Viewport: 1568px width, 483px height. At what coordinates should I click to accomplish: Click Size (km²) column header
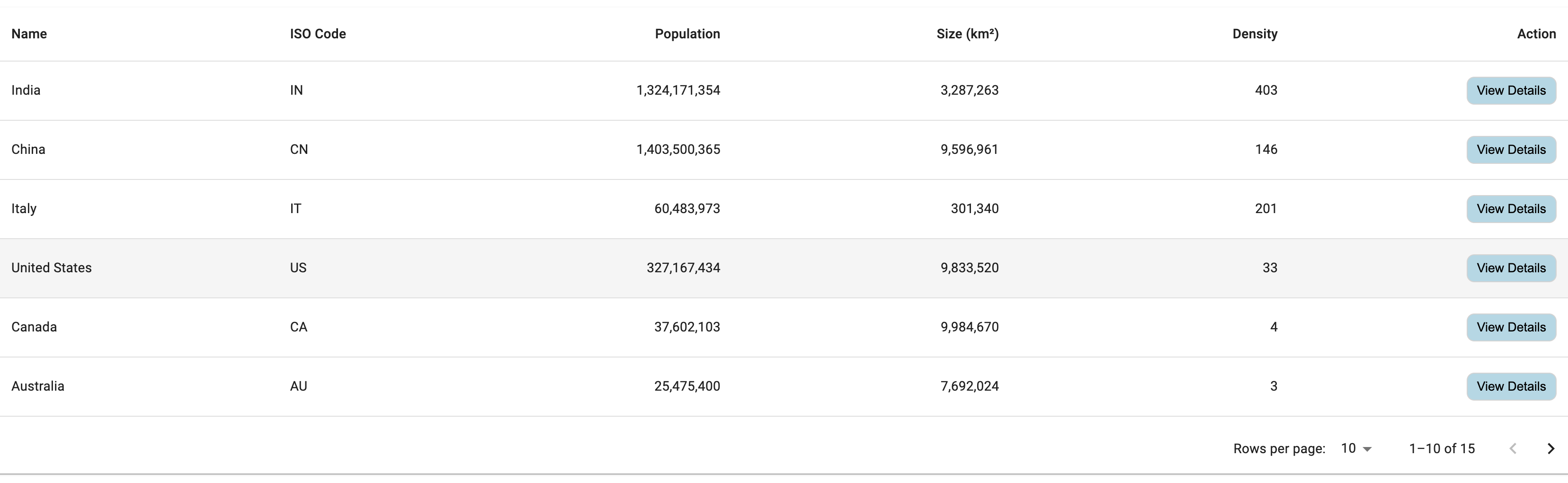point(967,34)
